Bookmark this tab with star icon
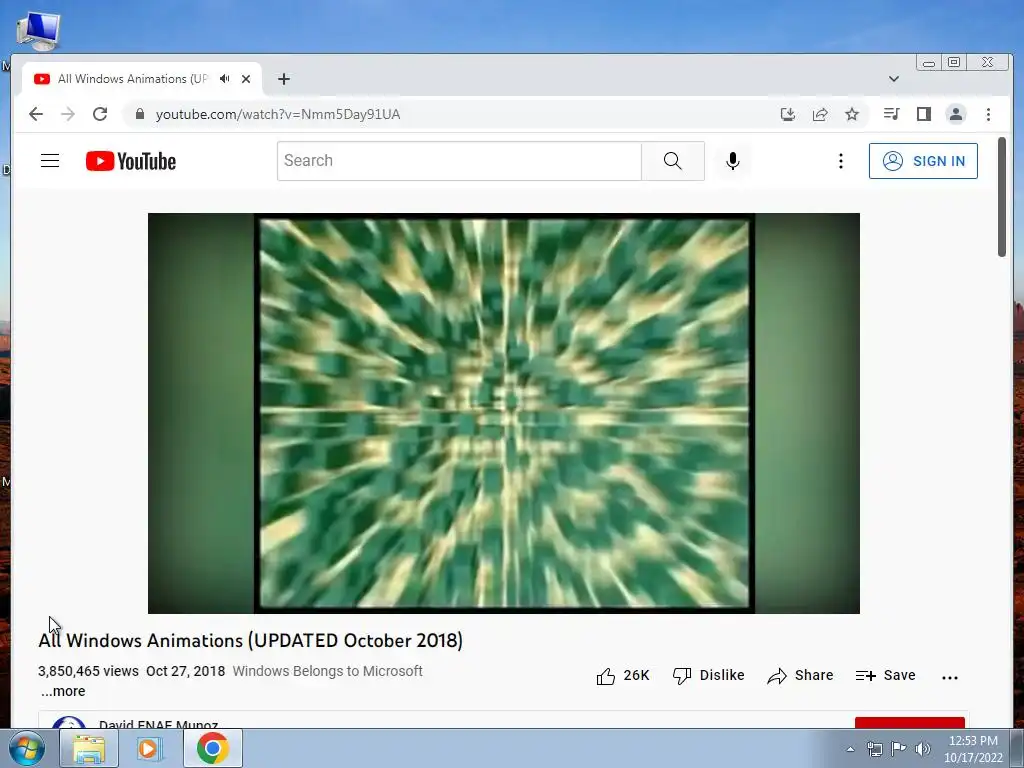1024x768 pixels. click(852, 114)
